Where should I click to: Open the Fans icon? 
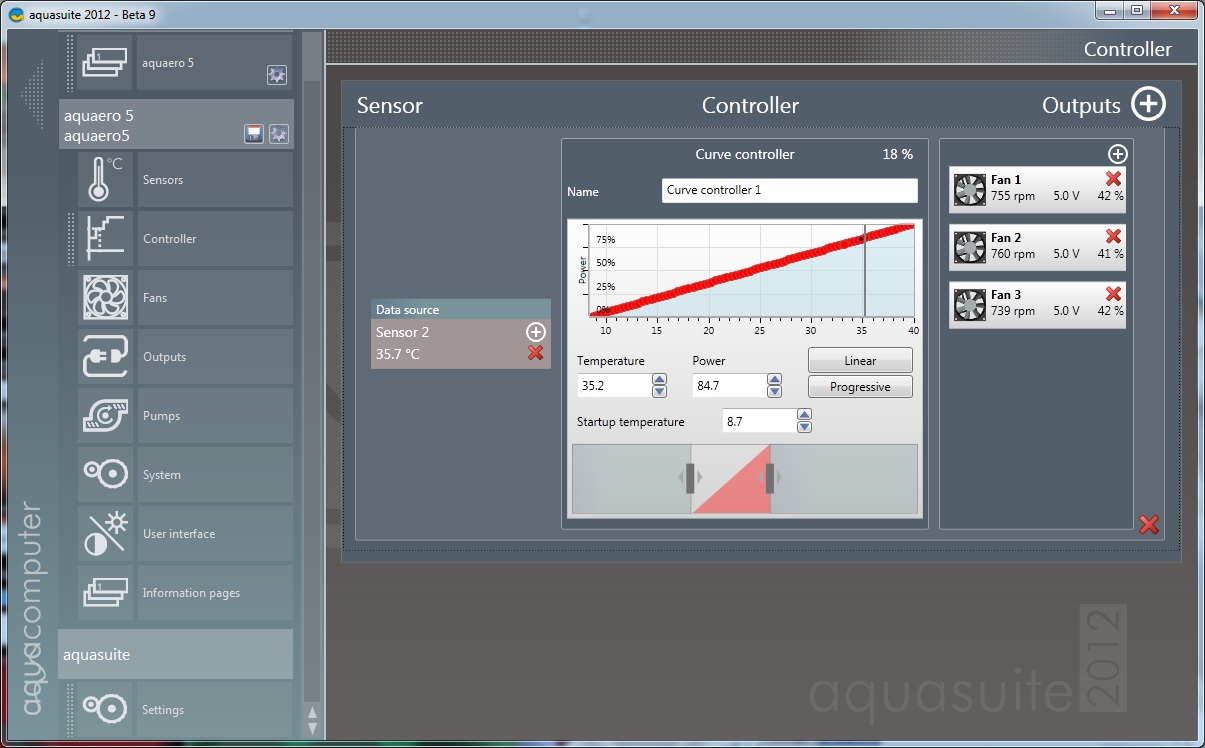[105, 298]
